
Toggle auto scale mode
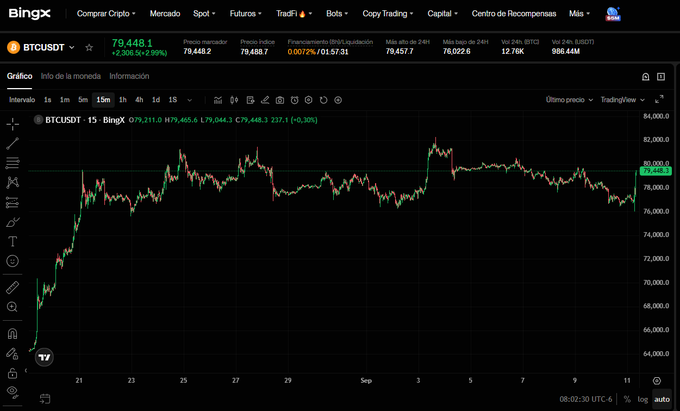pyautogui.click(x=662, y=399)
